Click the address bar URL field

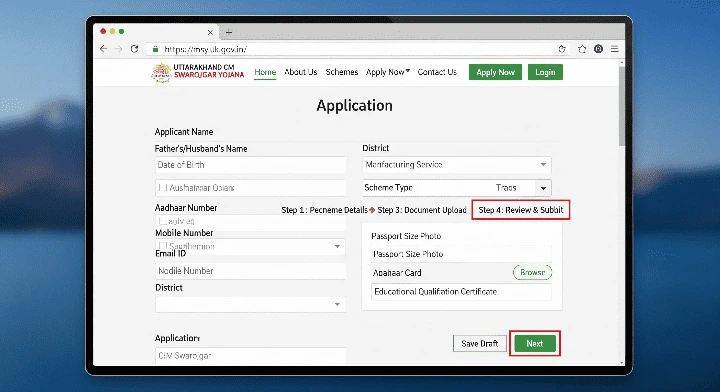pos(358,49)
